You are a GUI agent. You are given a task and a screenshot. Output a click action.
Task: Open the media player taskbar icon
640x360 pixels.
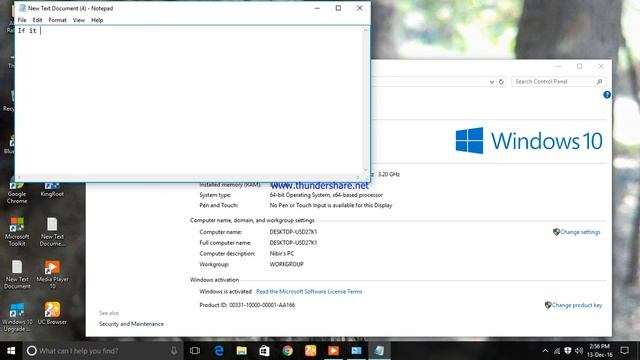[333, 351]
